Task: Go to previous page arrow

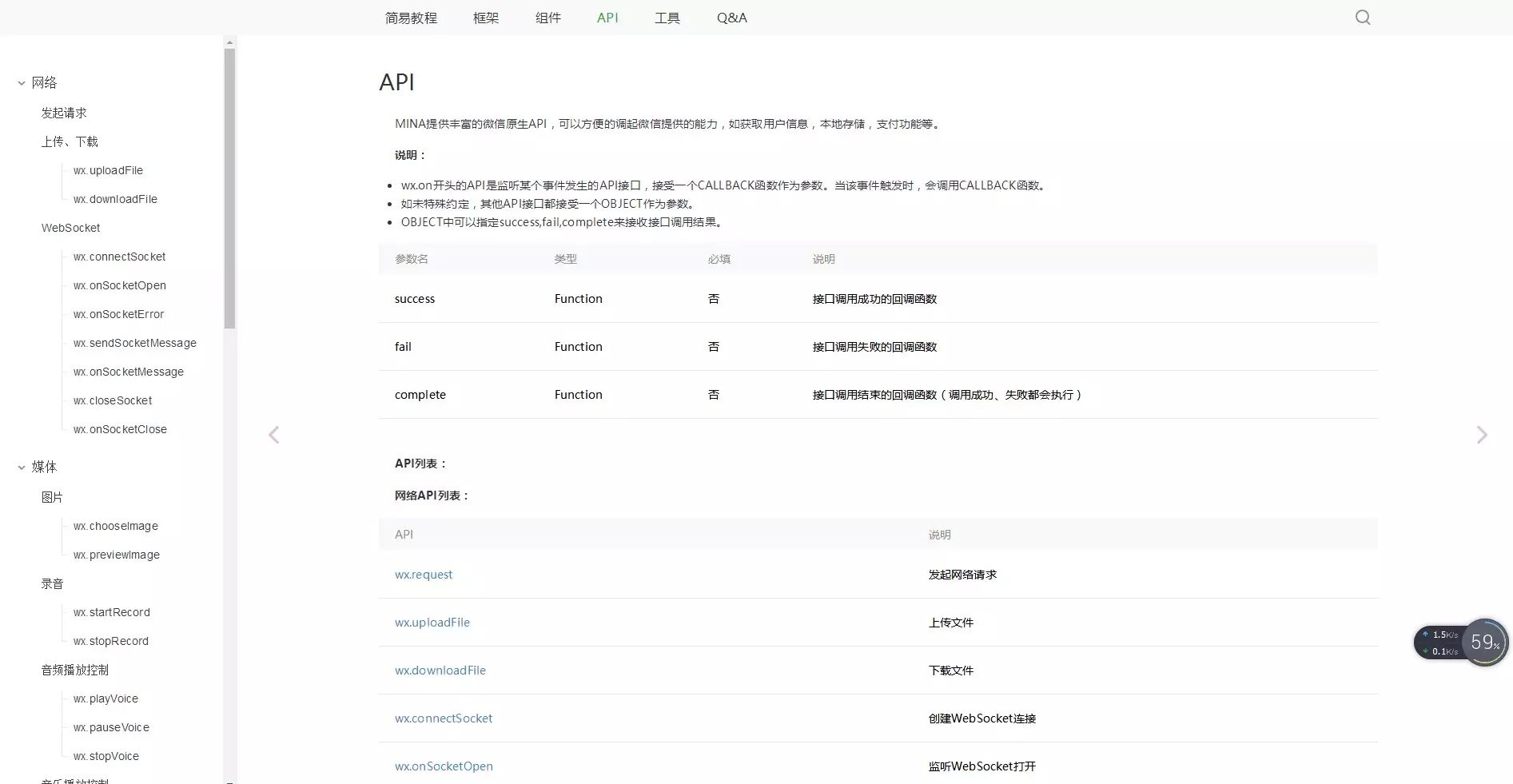Action: [273, 435]
